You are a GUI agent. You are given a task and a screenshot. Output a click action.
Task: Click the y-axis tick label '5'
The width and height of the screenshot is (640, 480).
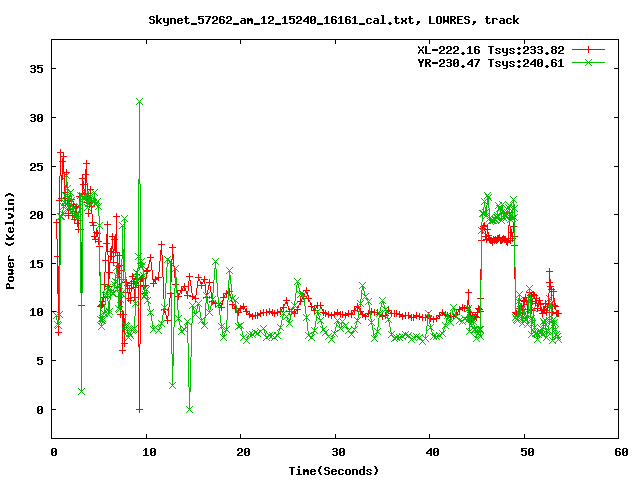(x=40, y=361)
